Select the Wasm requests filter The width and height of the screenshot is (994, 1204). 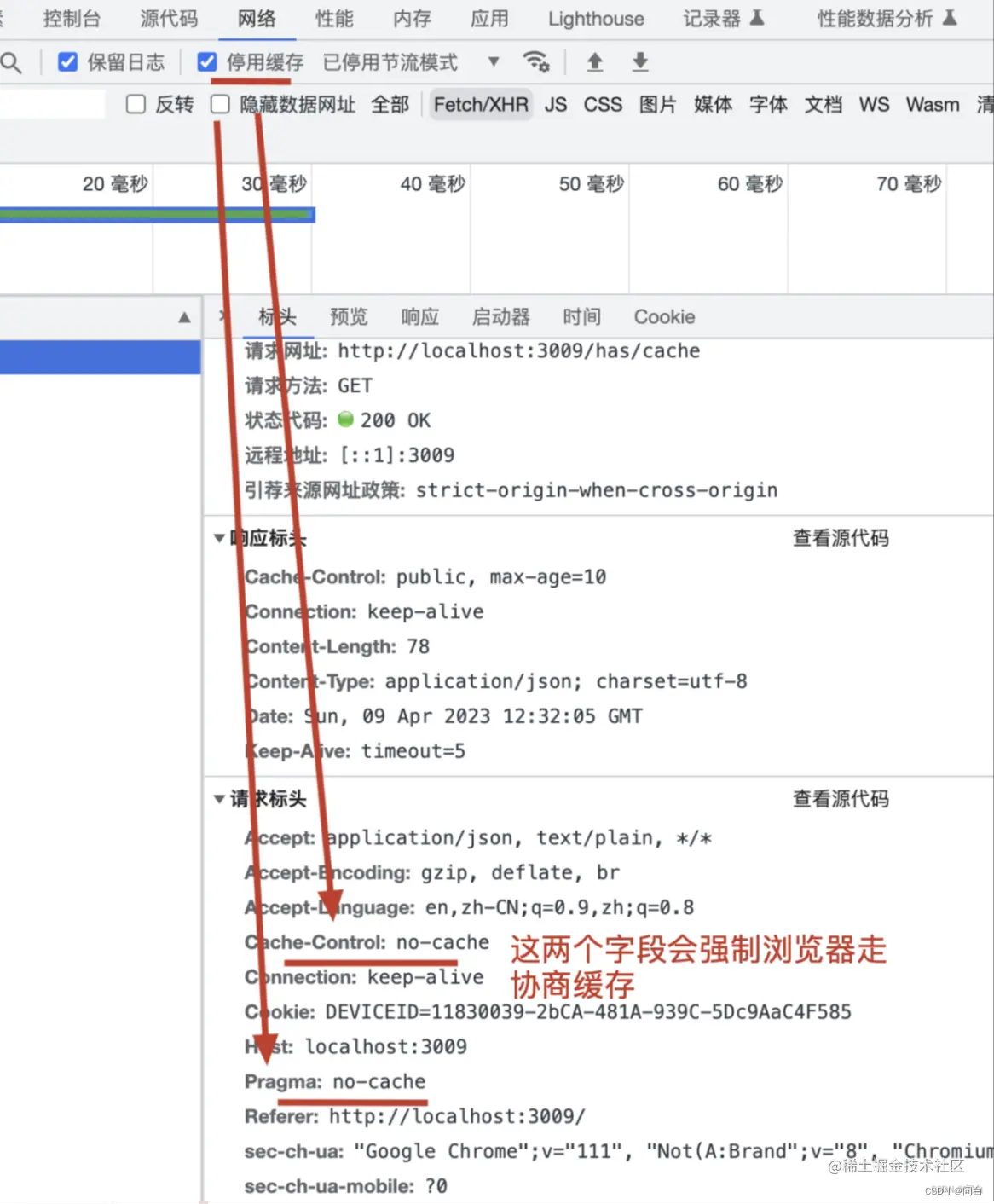click(x=932, y=104)
